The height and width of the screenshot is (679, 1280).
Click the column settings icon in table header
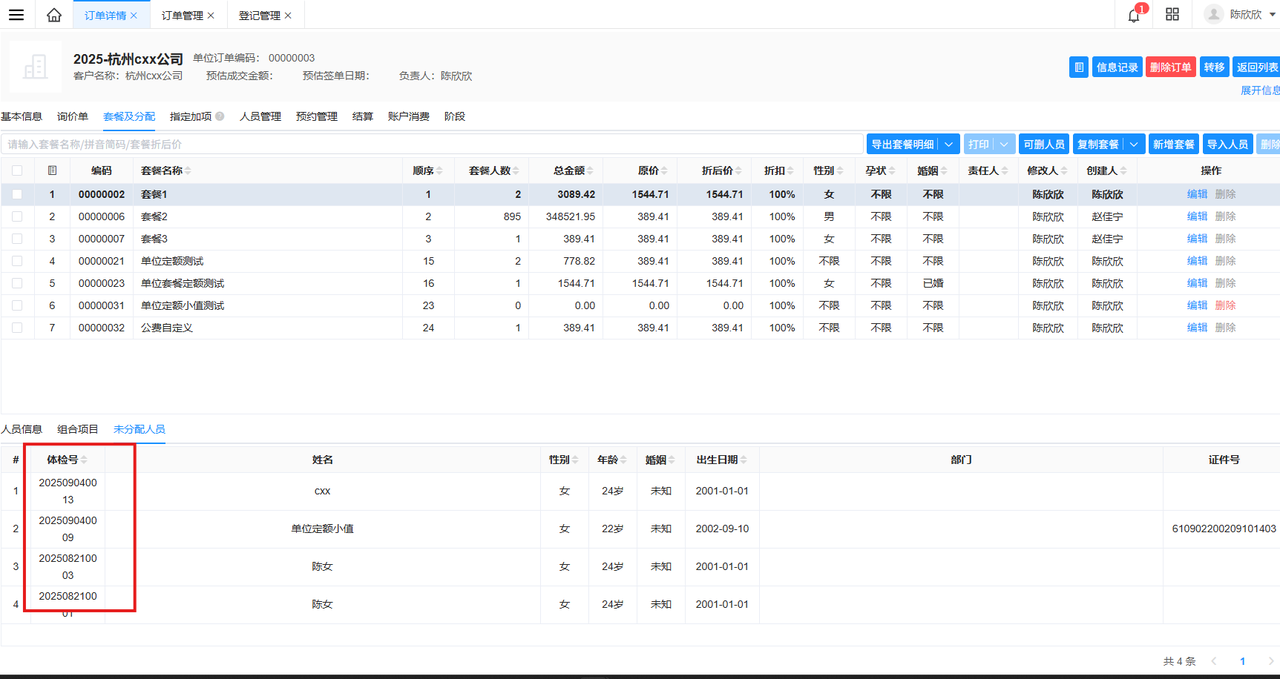[52, 171]
